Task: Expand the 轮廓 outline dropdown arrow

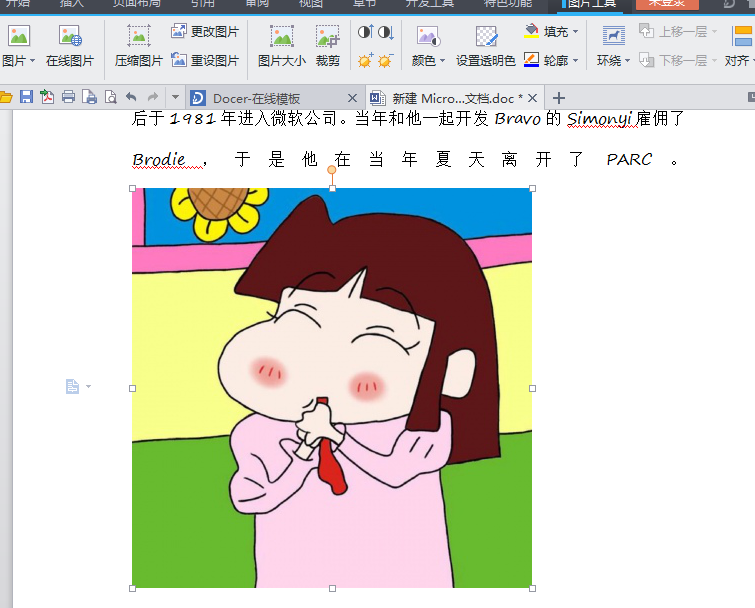Action: 575,61
